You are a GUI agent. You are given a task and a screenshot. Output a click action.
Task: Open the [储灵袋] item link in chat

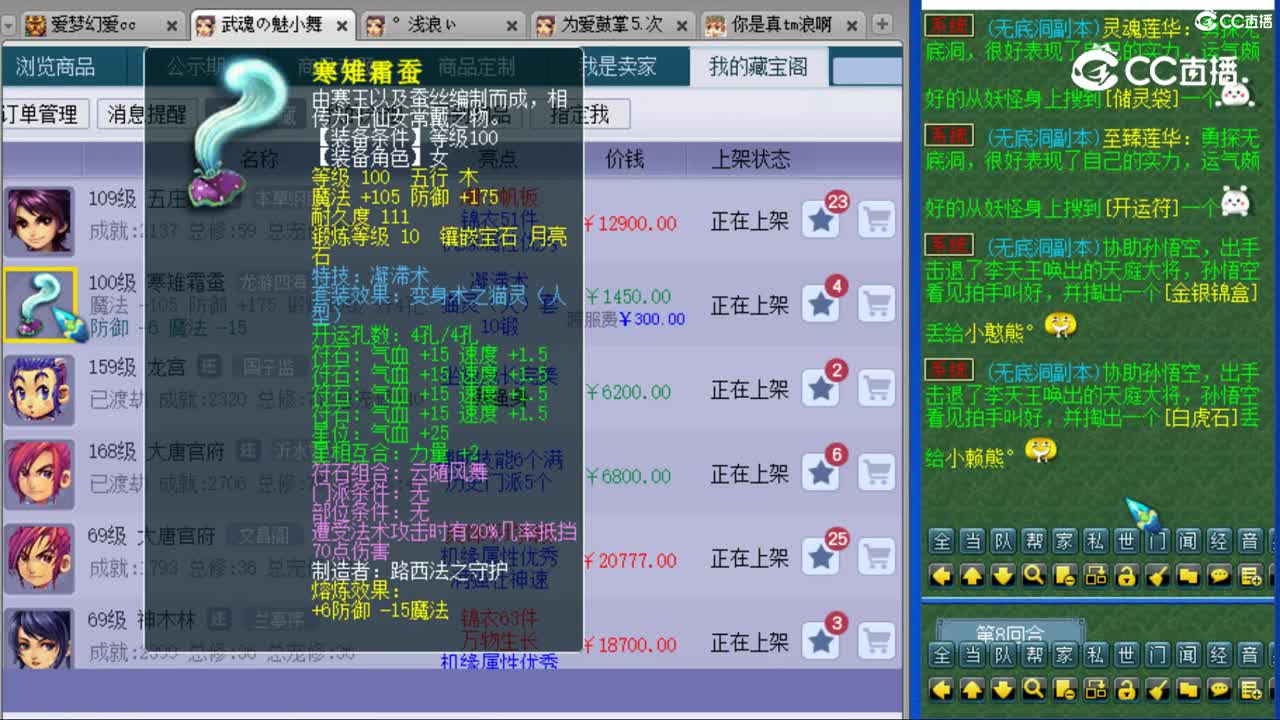tap(1141, 98)
